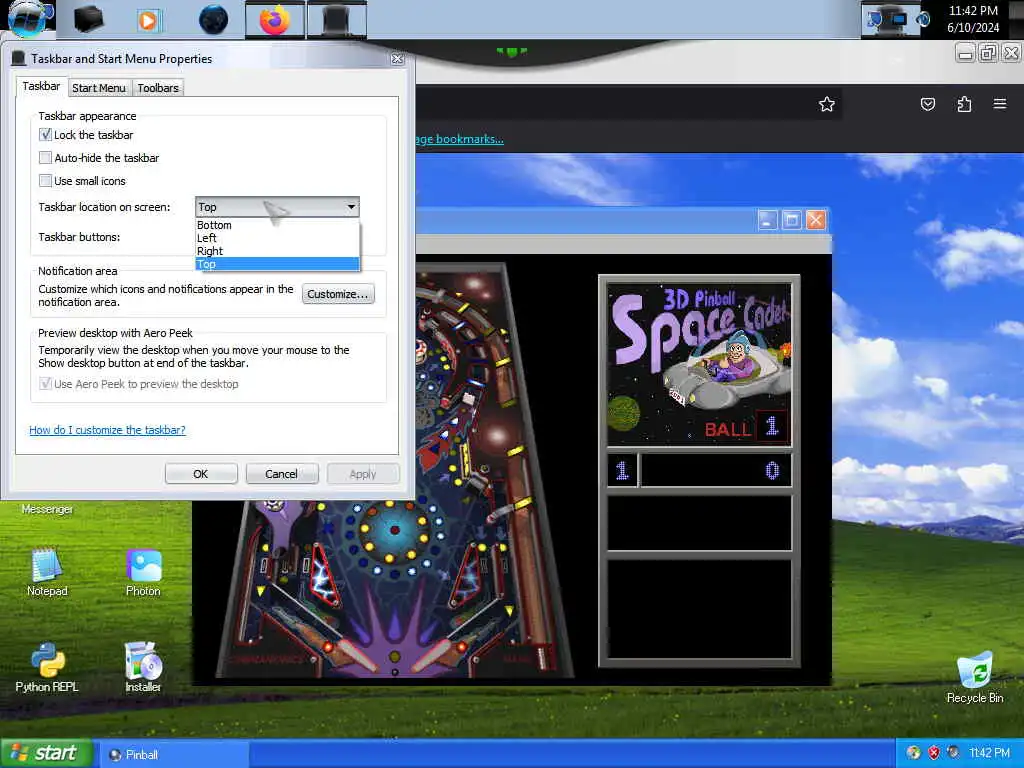
Task: Collapse the Taskbar location dropdown
Action: click(x=277, y=207)
